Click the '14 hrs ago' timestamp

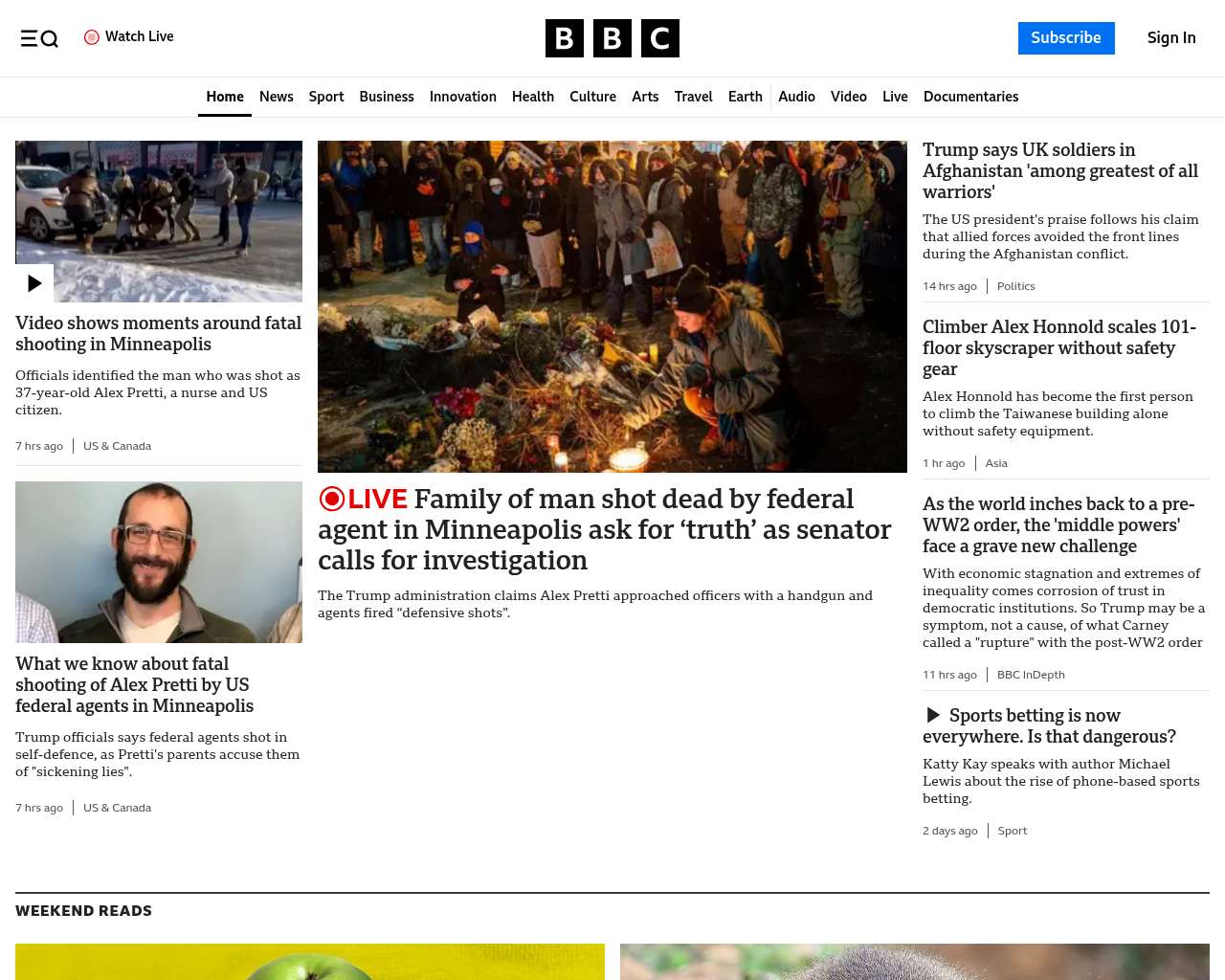pos(949,286)
